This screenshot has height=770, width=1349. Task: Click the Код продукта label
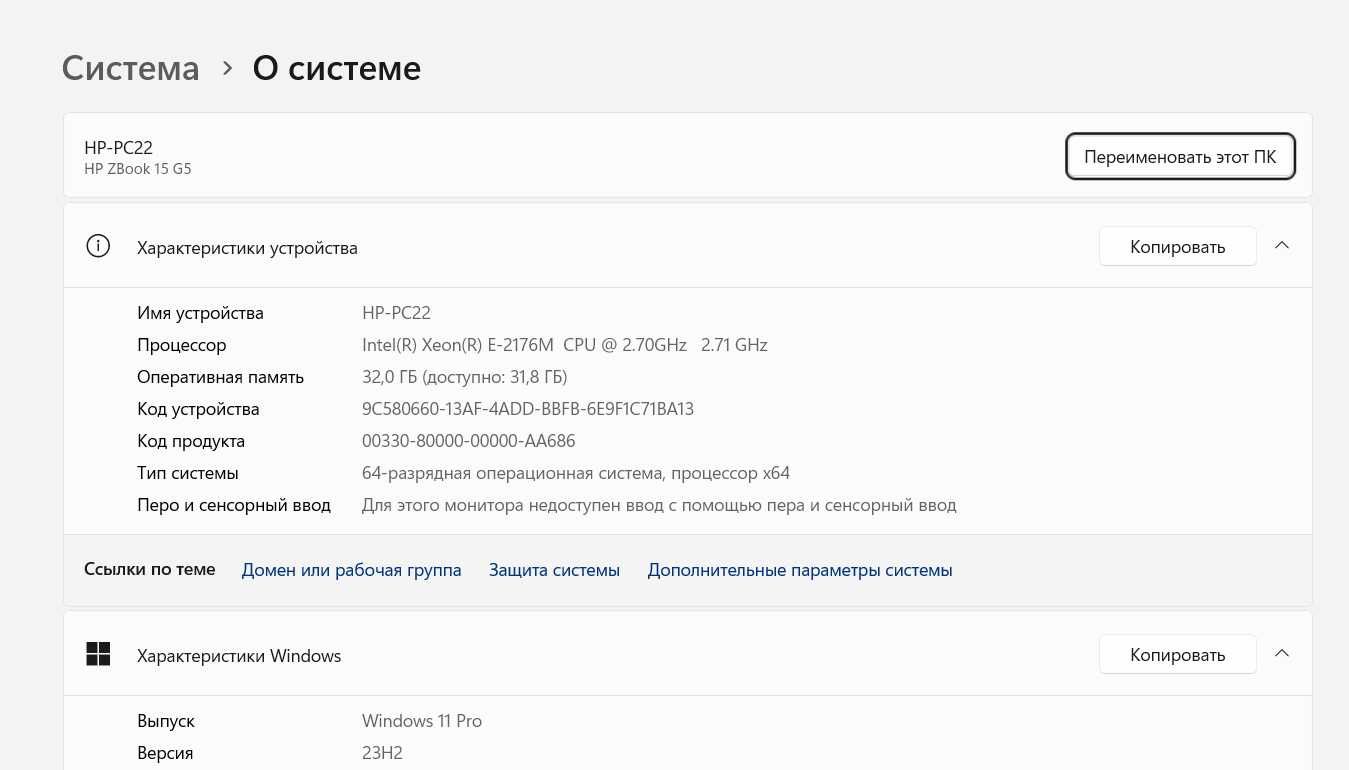pos(191,441)
